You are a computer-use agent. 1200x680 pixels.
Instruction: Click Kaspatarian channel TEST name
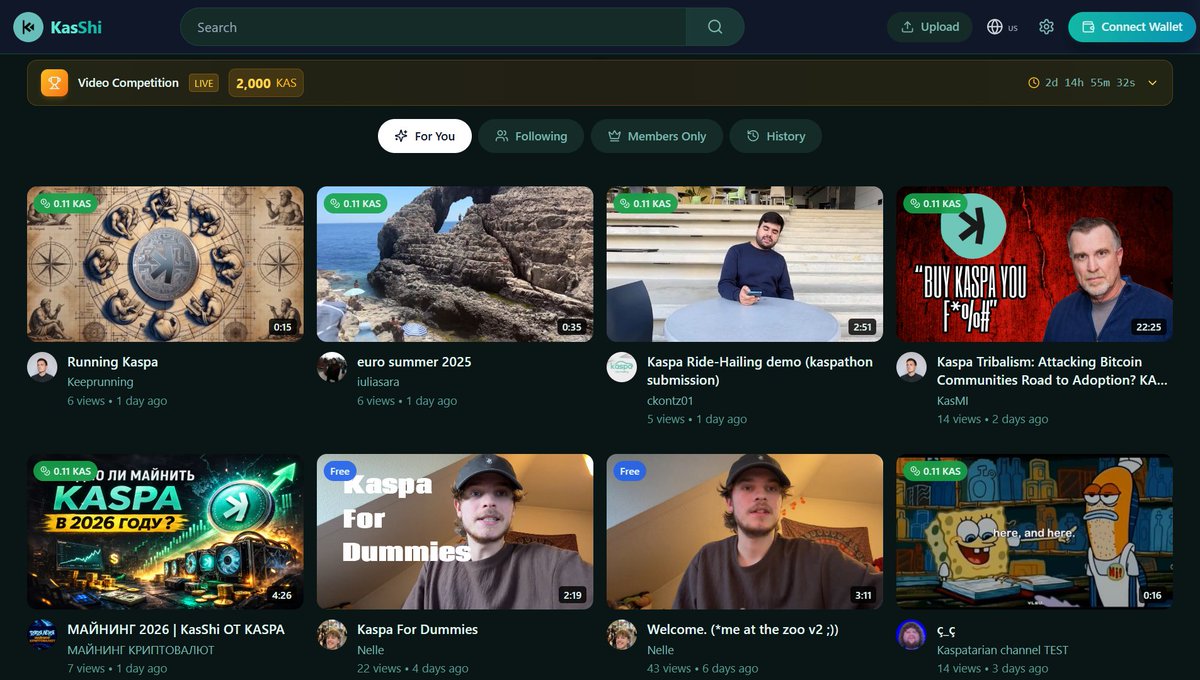(x=1002, y=650)
